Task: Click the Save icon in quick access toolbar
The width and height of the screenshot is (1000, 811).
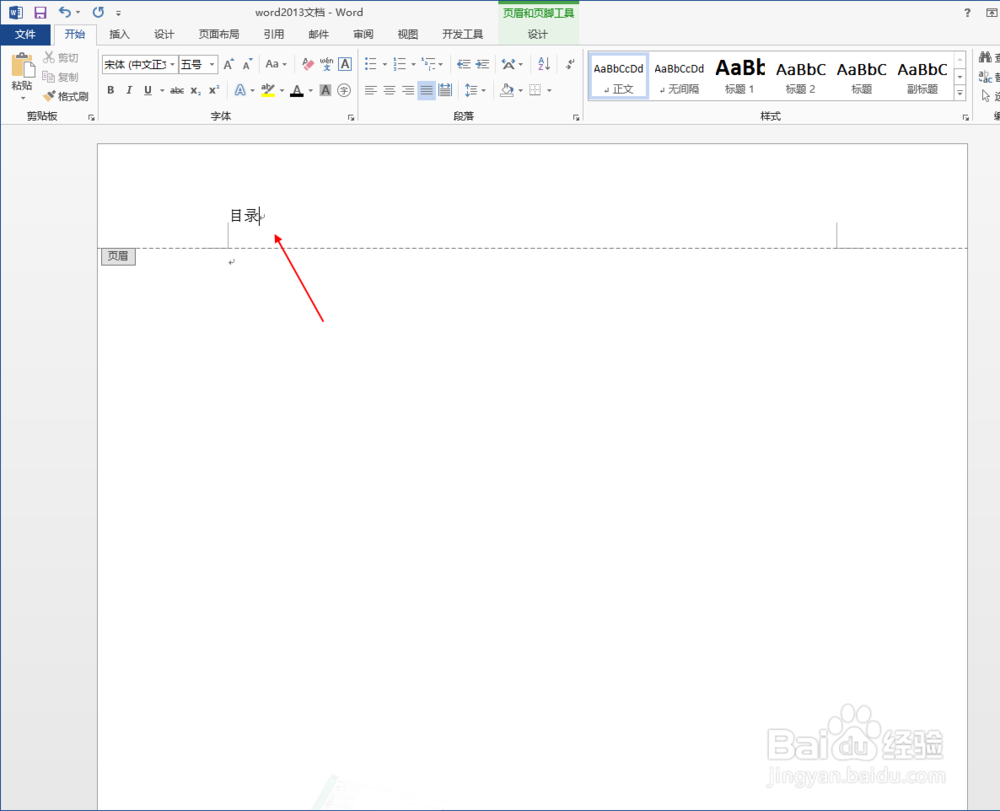Action: [x=40, y=12]
